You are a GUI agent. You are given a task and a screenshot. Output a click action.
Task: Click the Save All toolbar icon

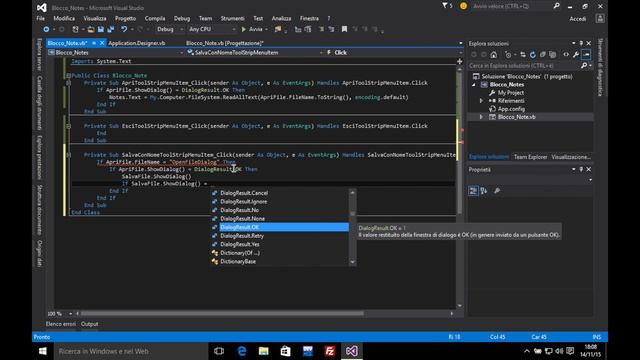click(111, 29)
